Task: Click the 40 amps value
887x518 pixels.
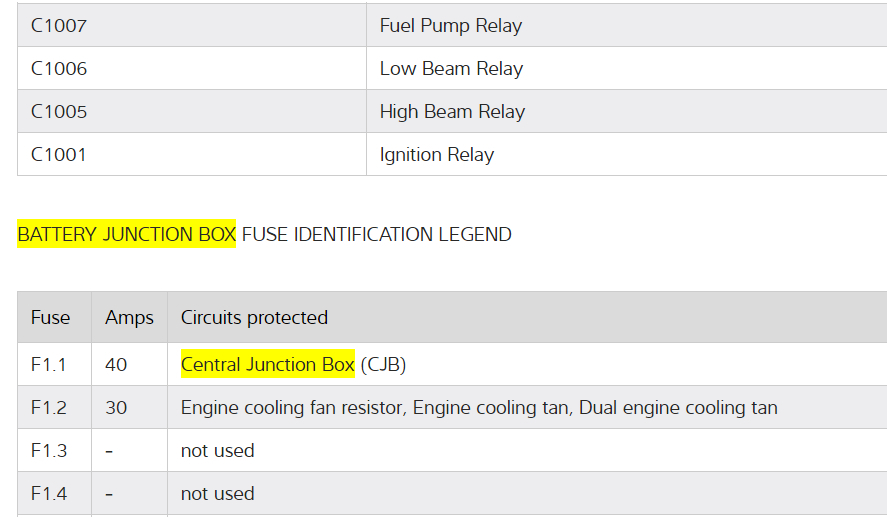Action: click(x=116, y=365)
